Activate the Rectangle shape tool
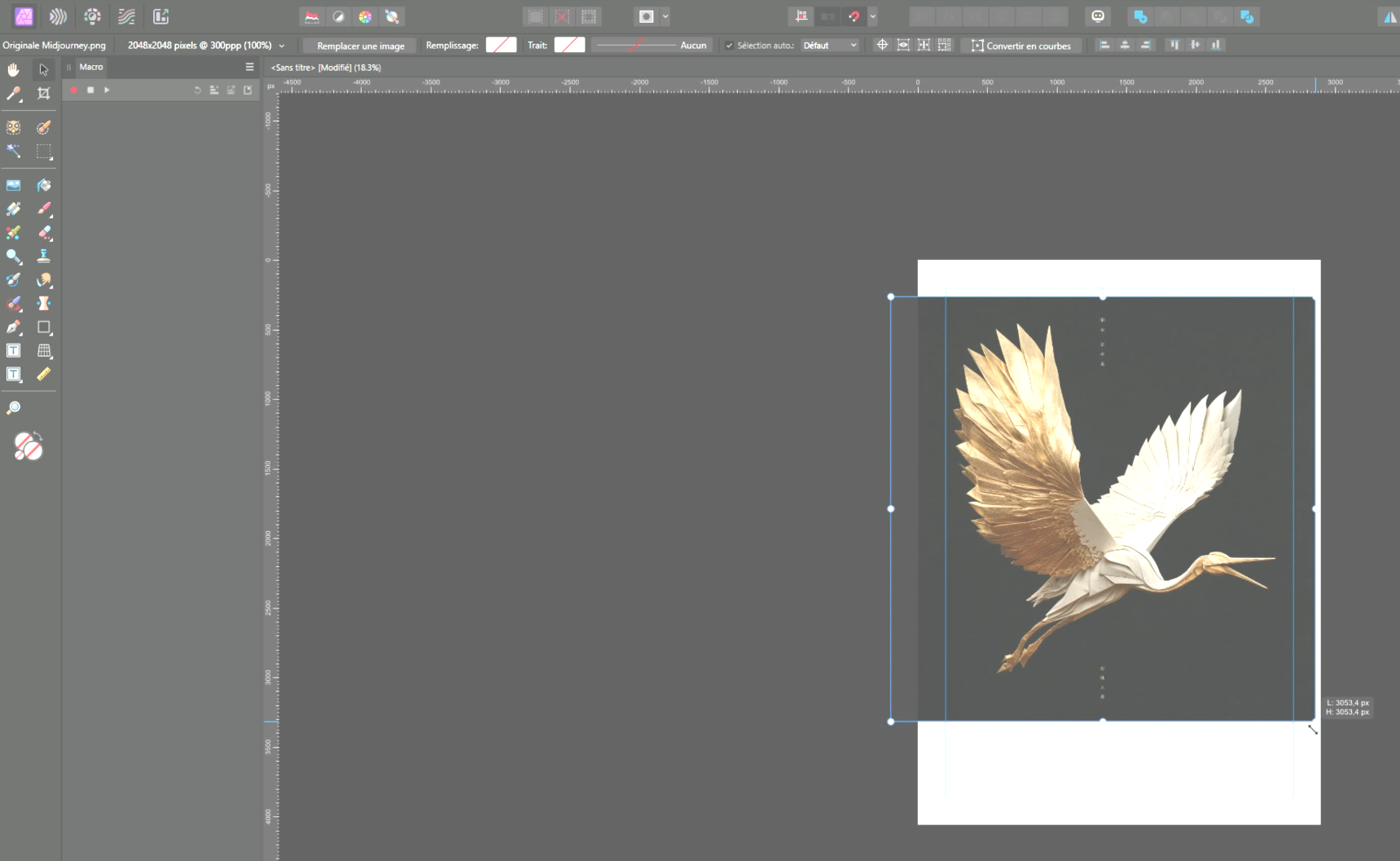This screenshot has width=1400, height=861. point(44,327)
